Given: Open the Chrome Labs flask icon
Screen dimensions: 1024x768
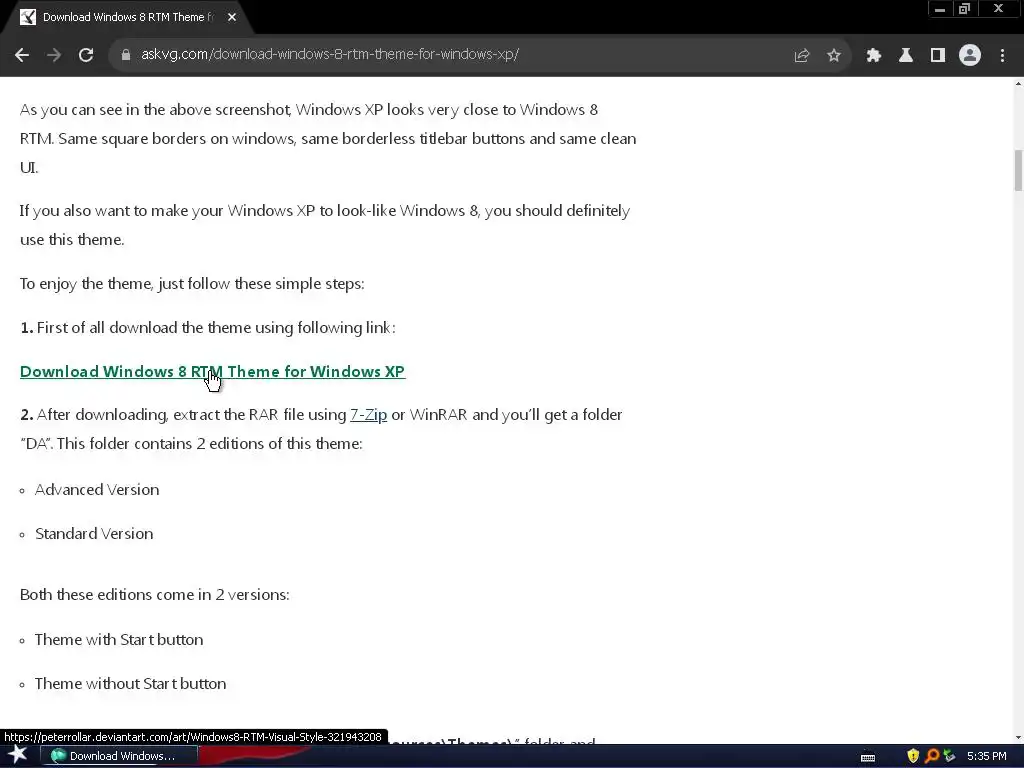Looking at the screenshot, I should (x=905, y=56).
